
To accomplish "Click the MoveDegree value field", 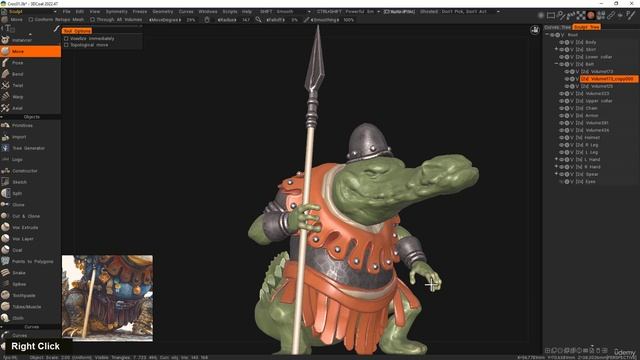I will tap(191, 20).
